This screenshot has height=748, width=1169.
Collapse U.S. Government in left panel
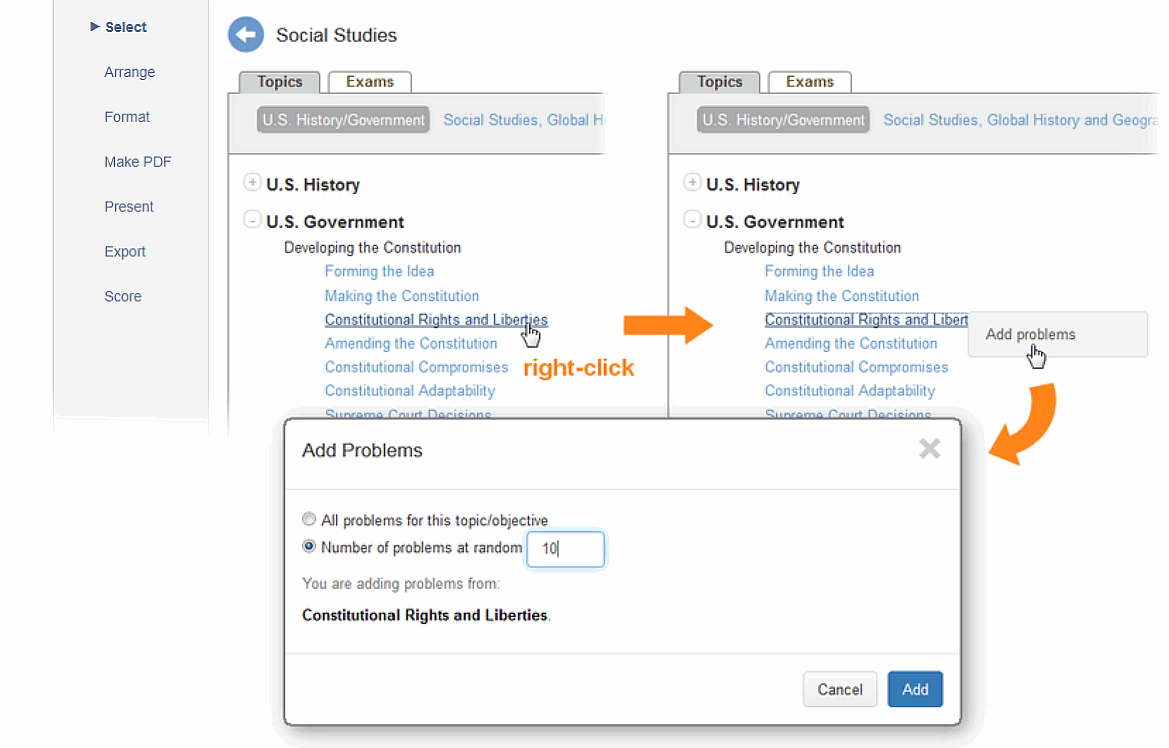point(252,219)
